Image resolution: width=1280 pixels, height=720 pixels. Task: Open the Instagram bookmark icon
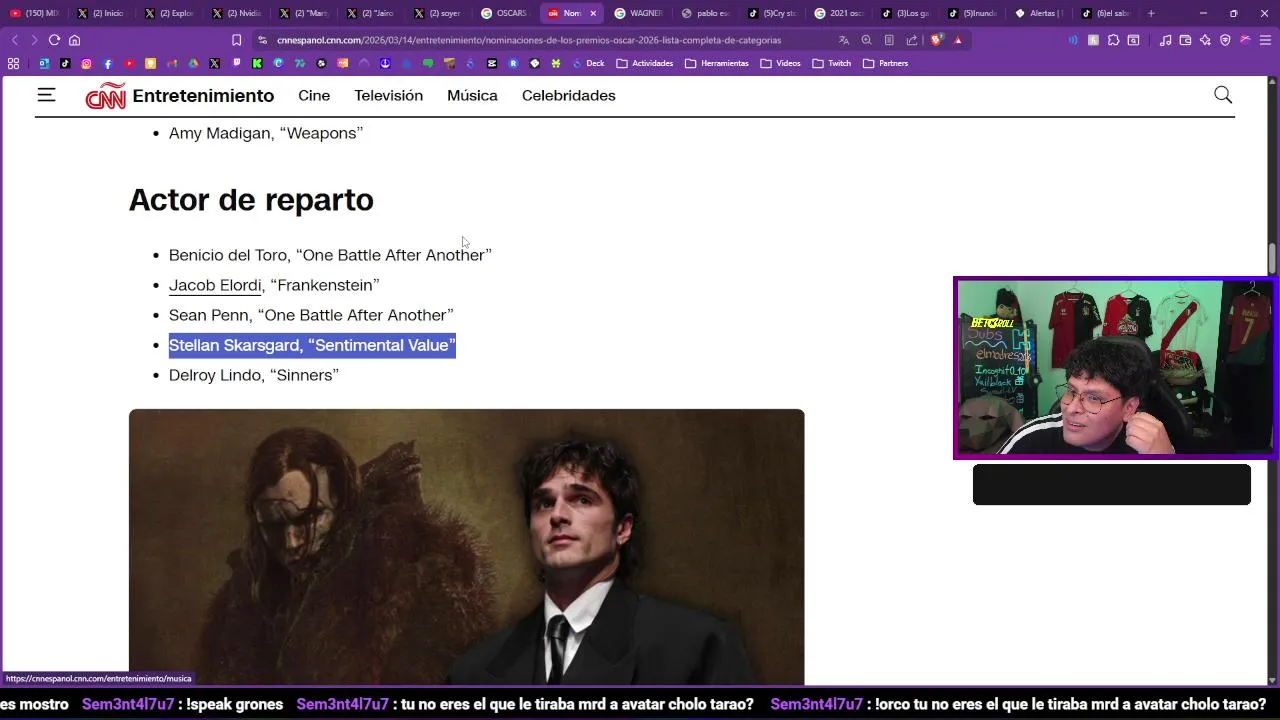86,63
